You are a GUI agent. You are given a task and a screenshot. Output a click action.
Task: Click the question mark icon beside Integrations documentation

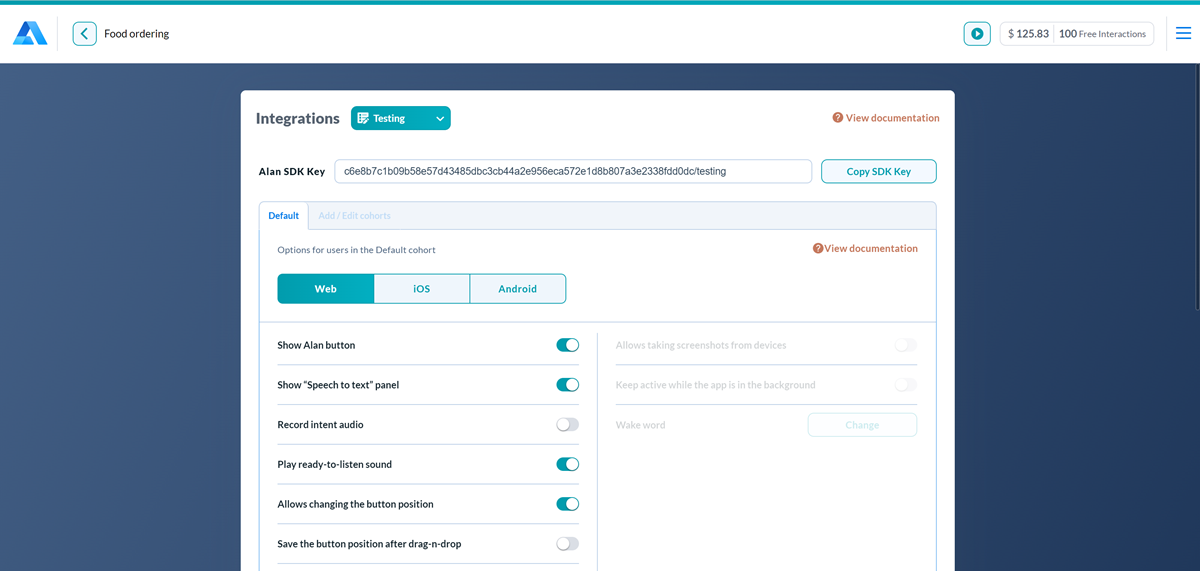pos(838,118)
